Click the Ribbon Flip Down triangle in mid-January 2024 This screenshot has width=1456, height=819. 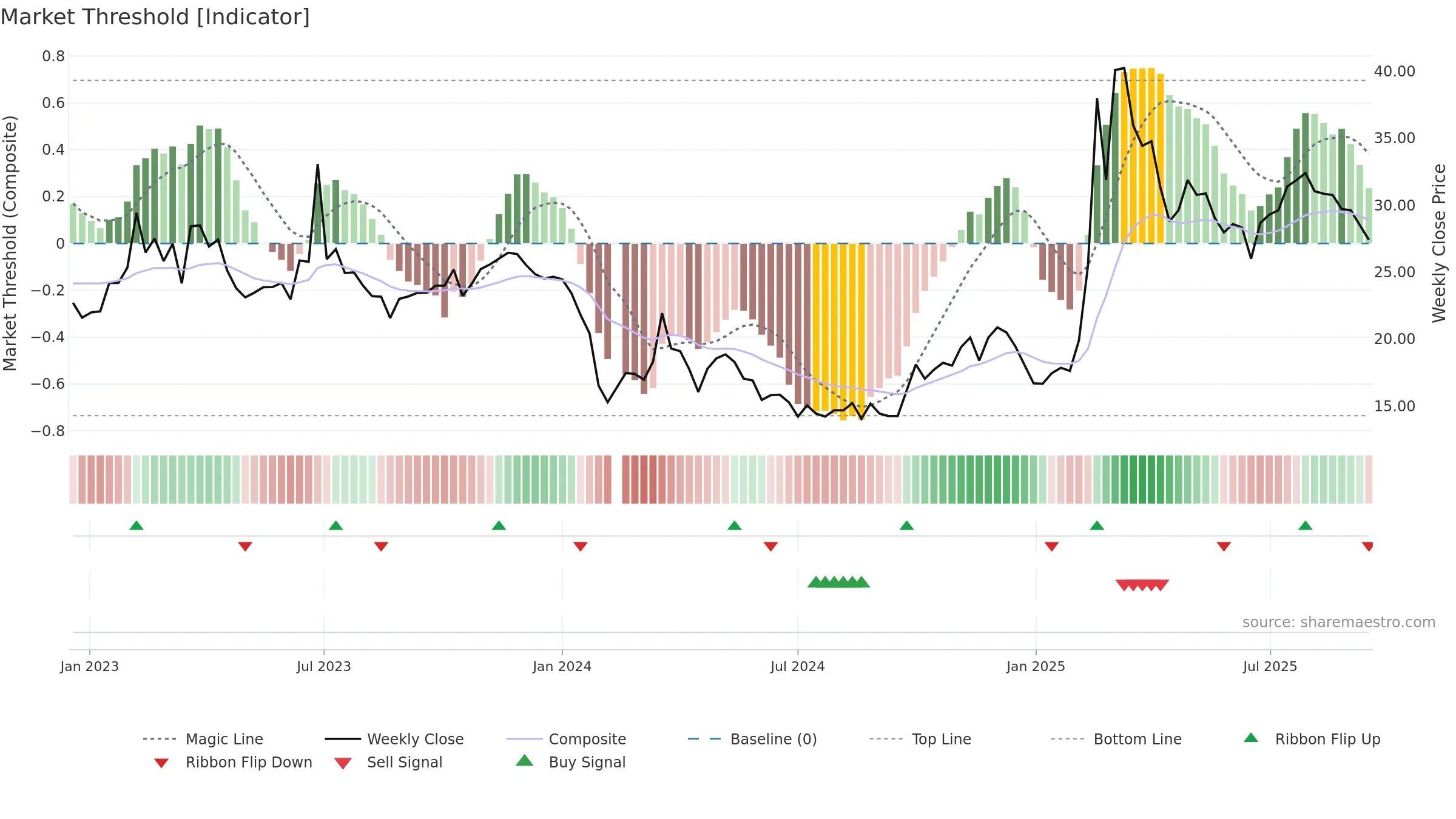(x=581, y=547)
